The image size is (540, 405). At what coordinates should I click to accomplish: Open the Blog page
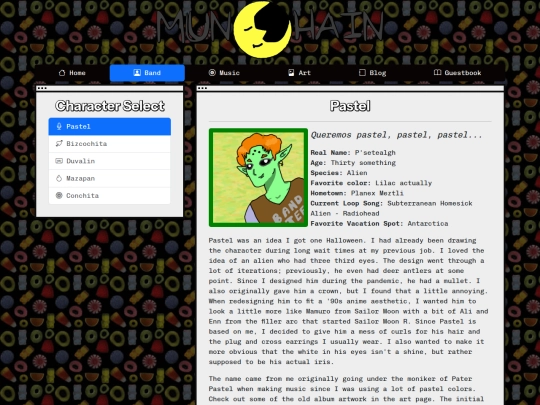[x=372, y=73]
